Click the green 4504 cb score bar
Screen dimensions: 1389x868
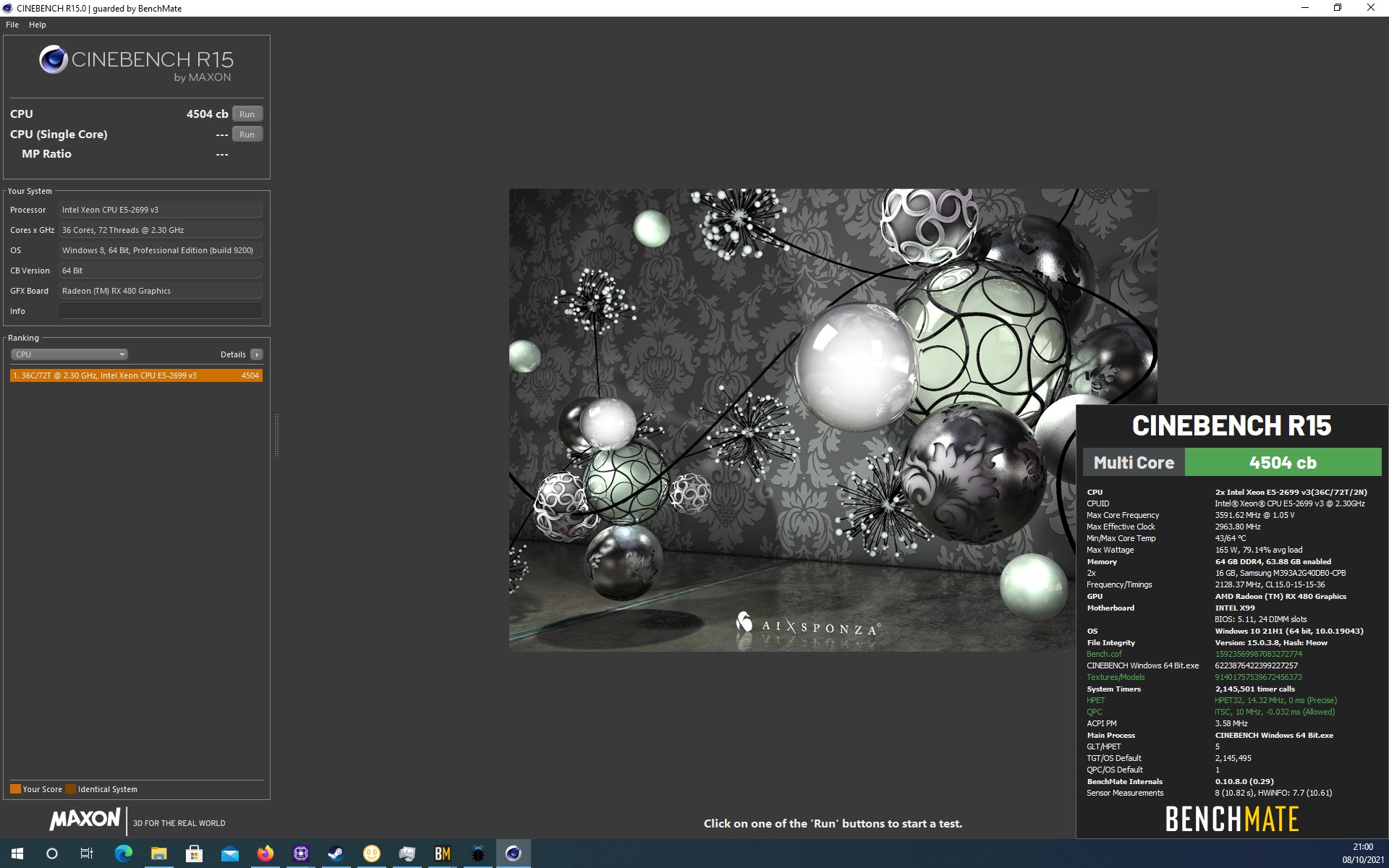1283,462
